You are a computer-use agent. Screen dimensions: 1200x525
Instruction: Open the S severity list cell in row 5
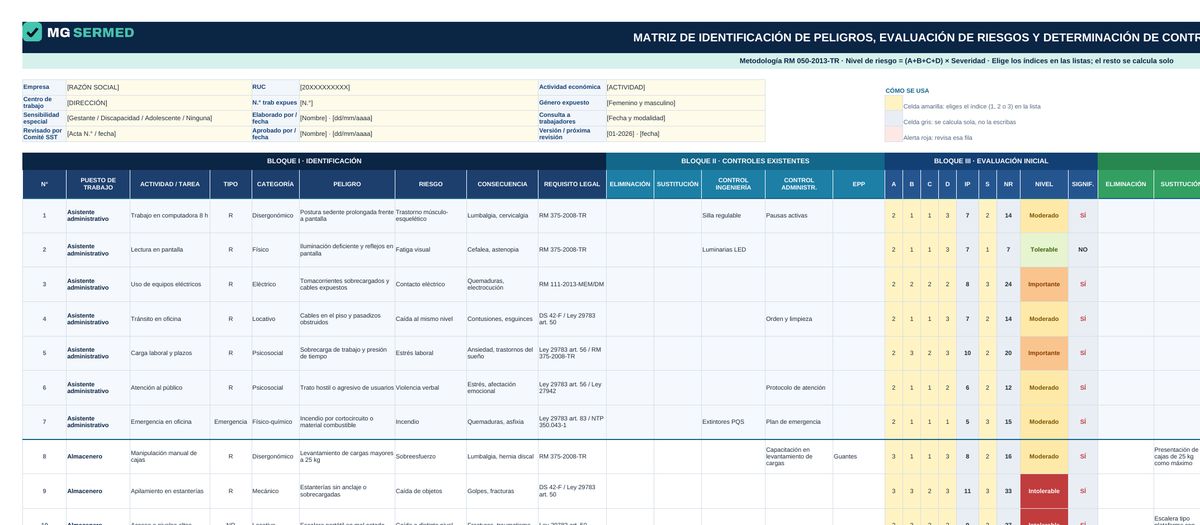pyautogui.click(x=987, y=353)
